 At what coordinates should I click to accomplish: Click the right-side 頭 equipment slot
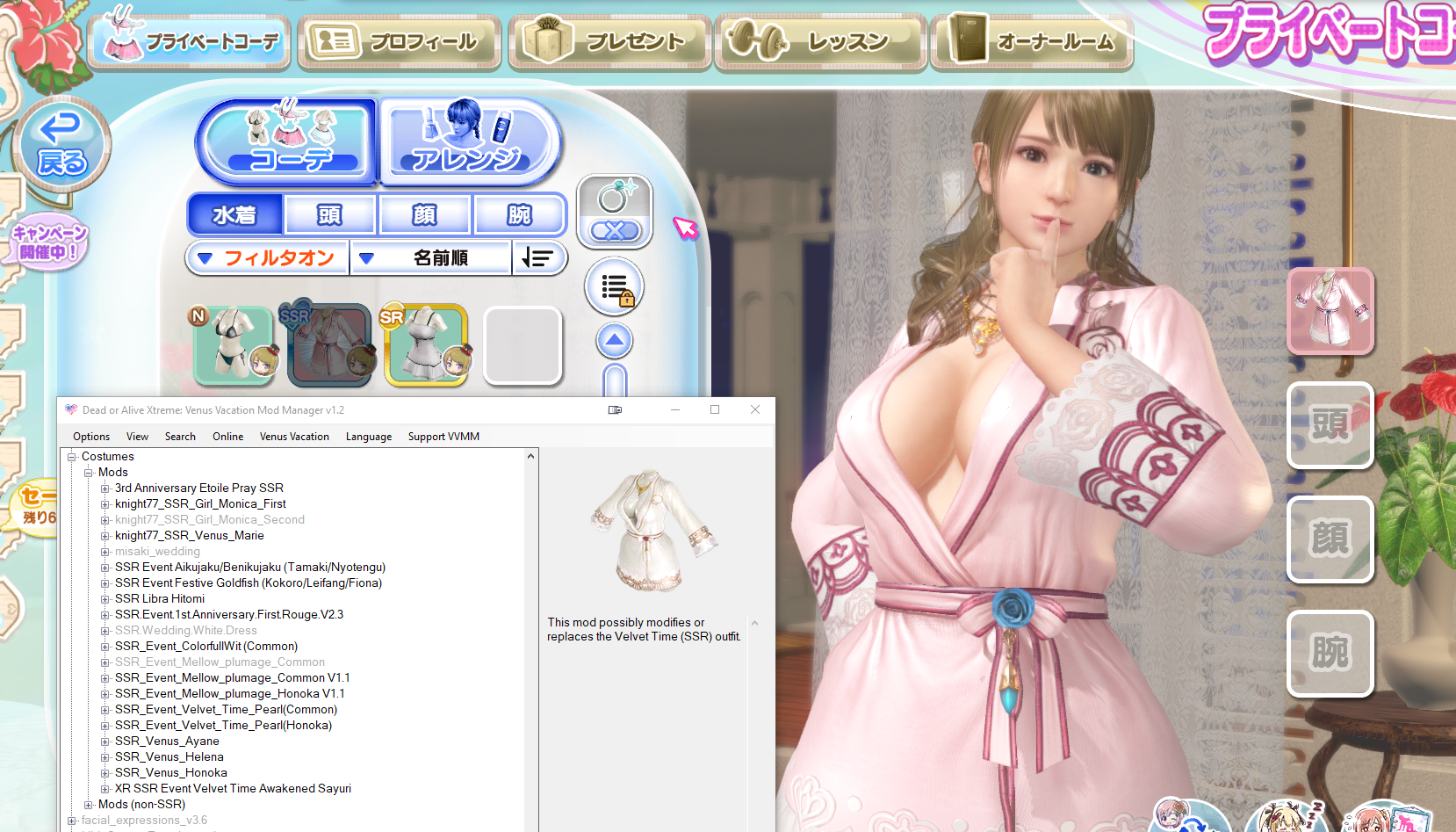(x=1330, y=425)
